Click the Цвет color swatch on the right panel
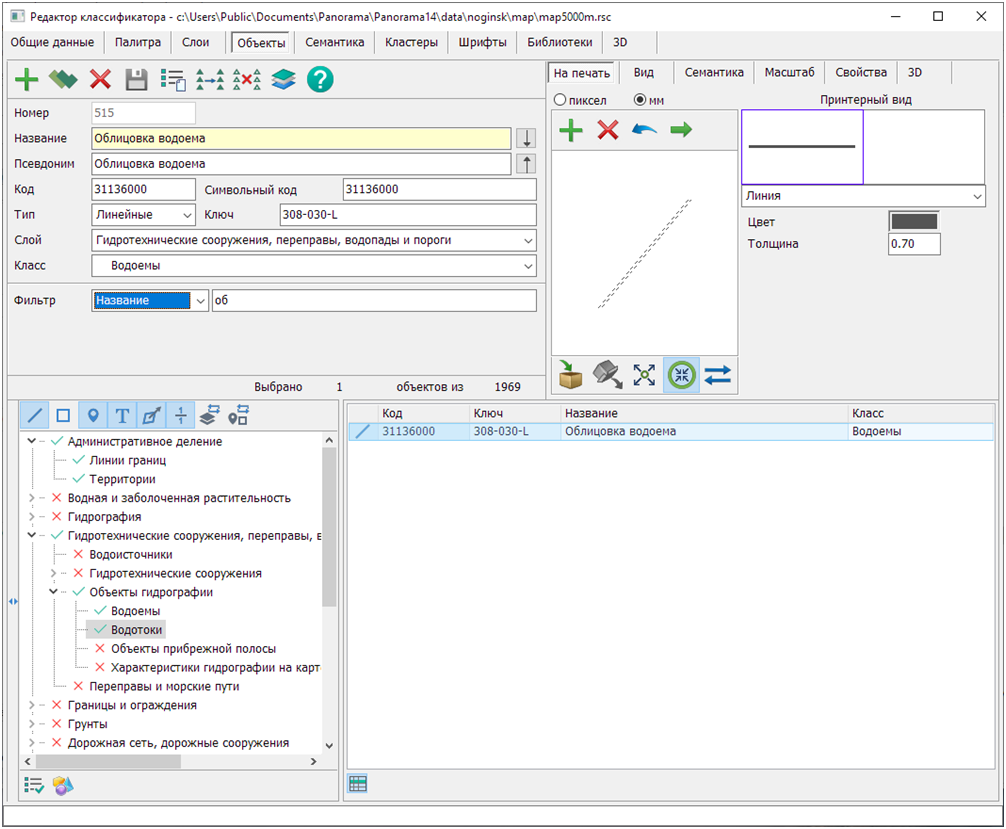The height and width of the screenshot is (829, 1006). (x=912, y=222)
